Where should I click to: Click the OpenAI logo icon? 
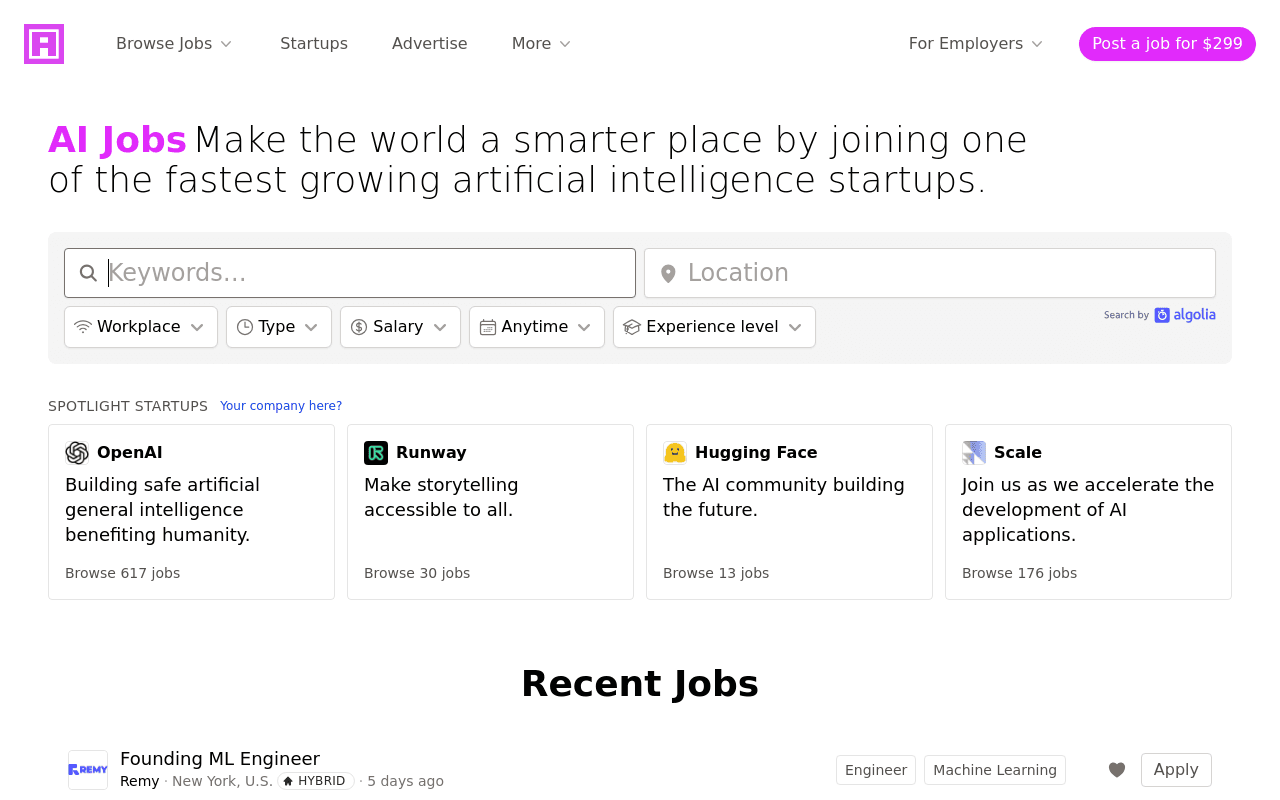click(x=77, y=453)
